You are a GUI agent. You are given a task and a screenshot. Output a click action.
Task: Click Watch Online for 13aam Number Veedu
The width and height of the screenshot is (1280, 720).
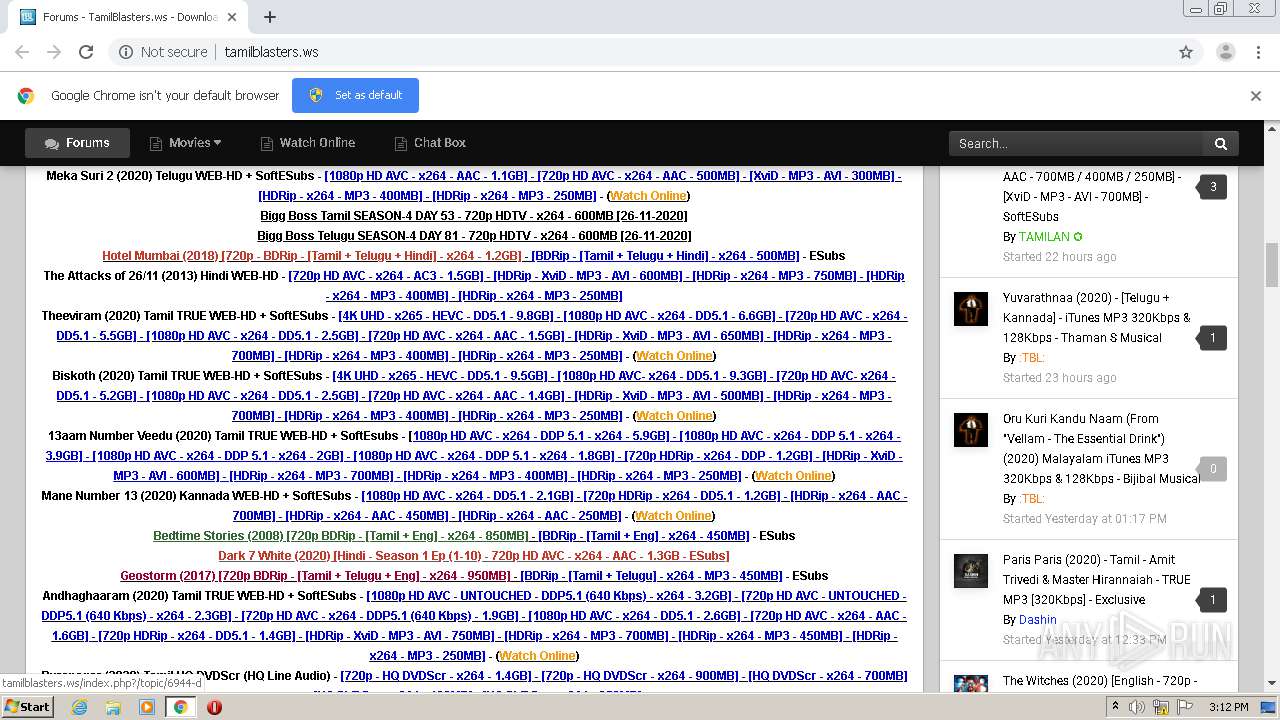793,476
